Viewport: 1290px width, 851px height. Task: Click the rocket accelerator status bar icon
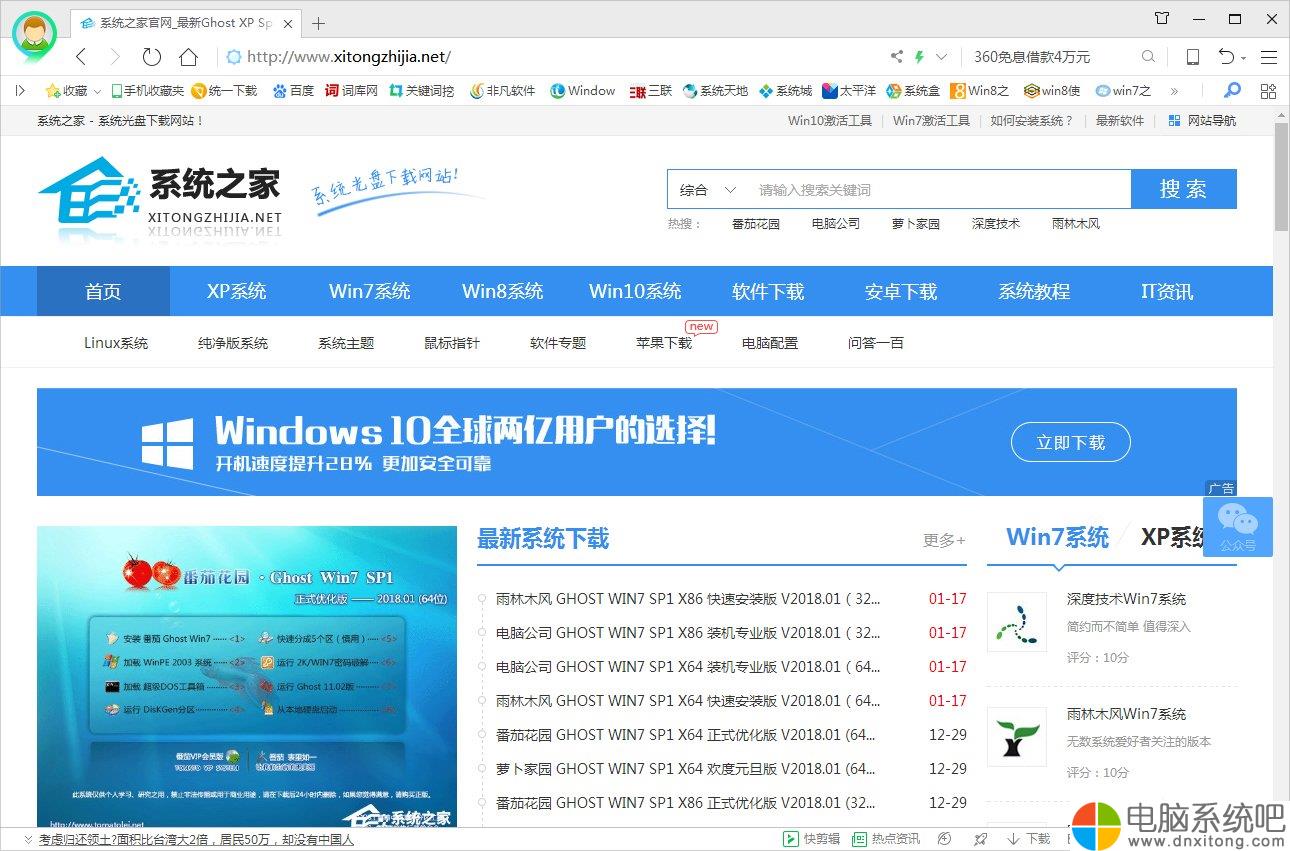click(981, 839)
